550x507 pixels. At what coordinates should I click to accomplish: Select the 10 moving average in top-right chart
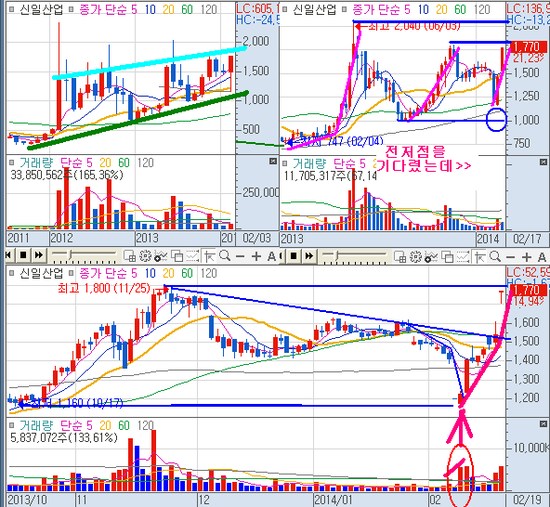click(x=423, y=9)
